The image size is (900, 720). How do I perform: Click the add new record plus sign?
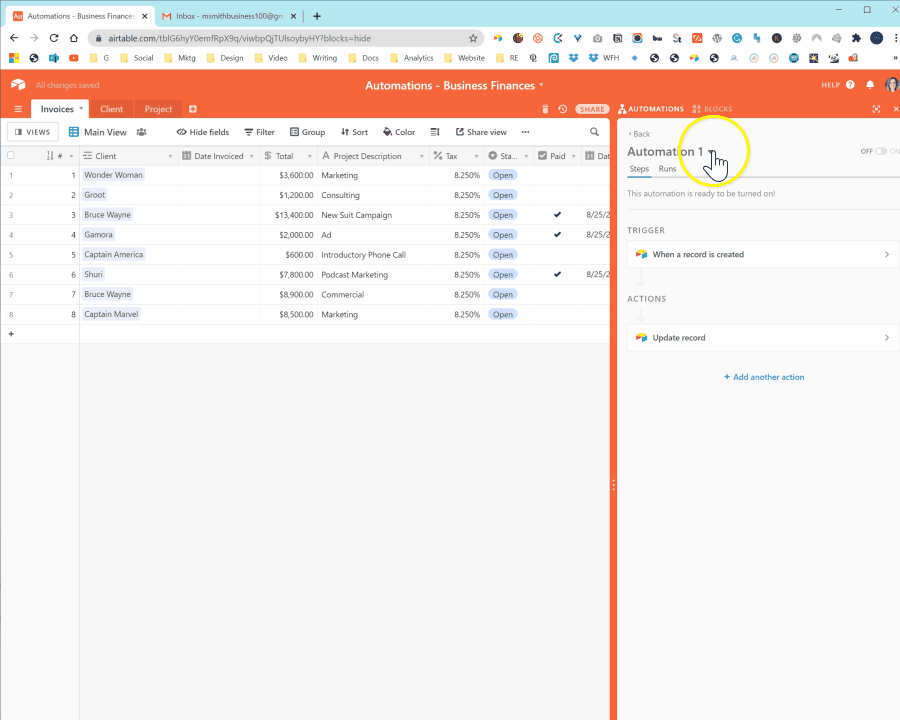tap(11, 333)
